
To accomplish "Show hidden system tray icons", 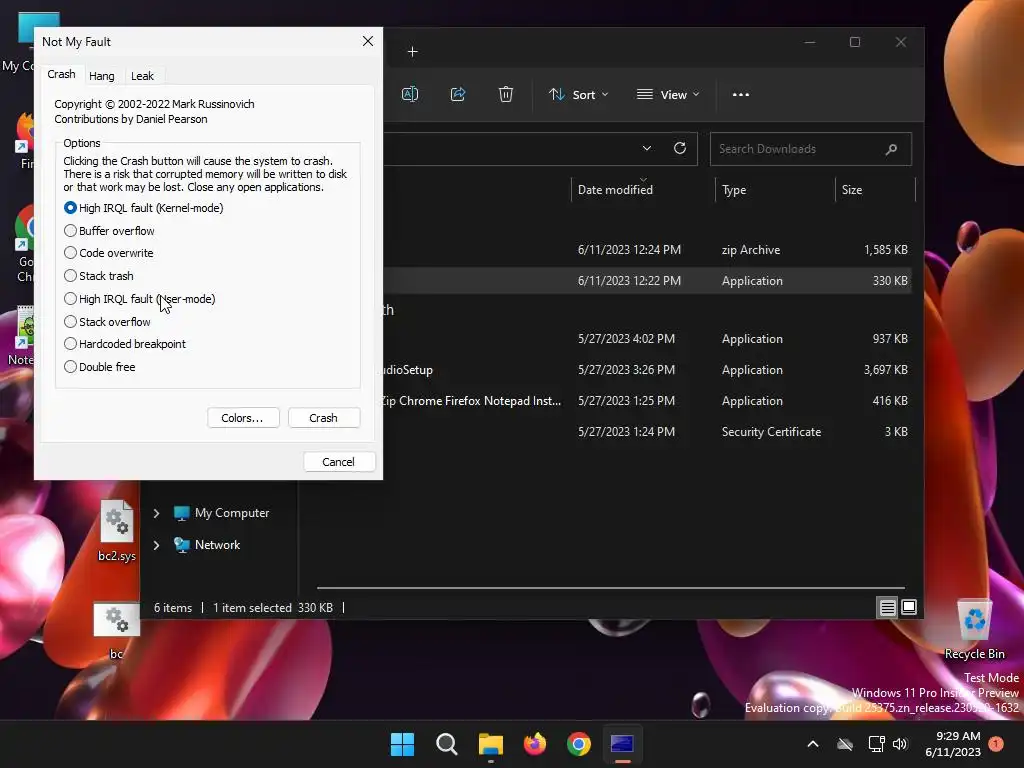I will point(813,744).
